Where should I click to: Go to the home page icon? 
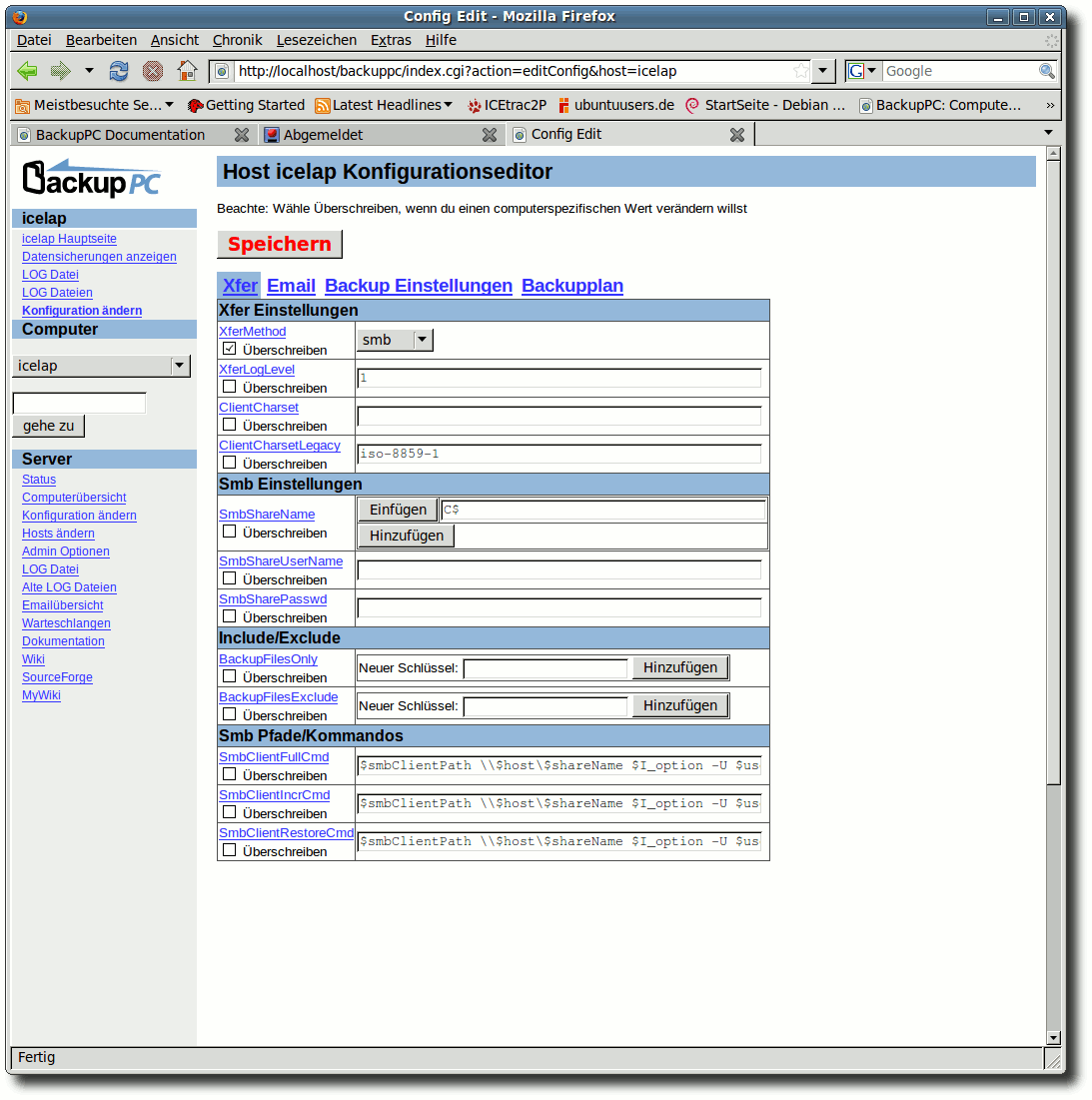click(x=187, y=71)
